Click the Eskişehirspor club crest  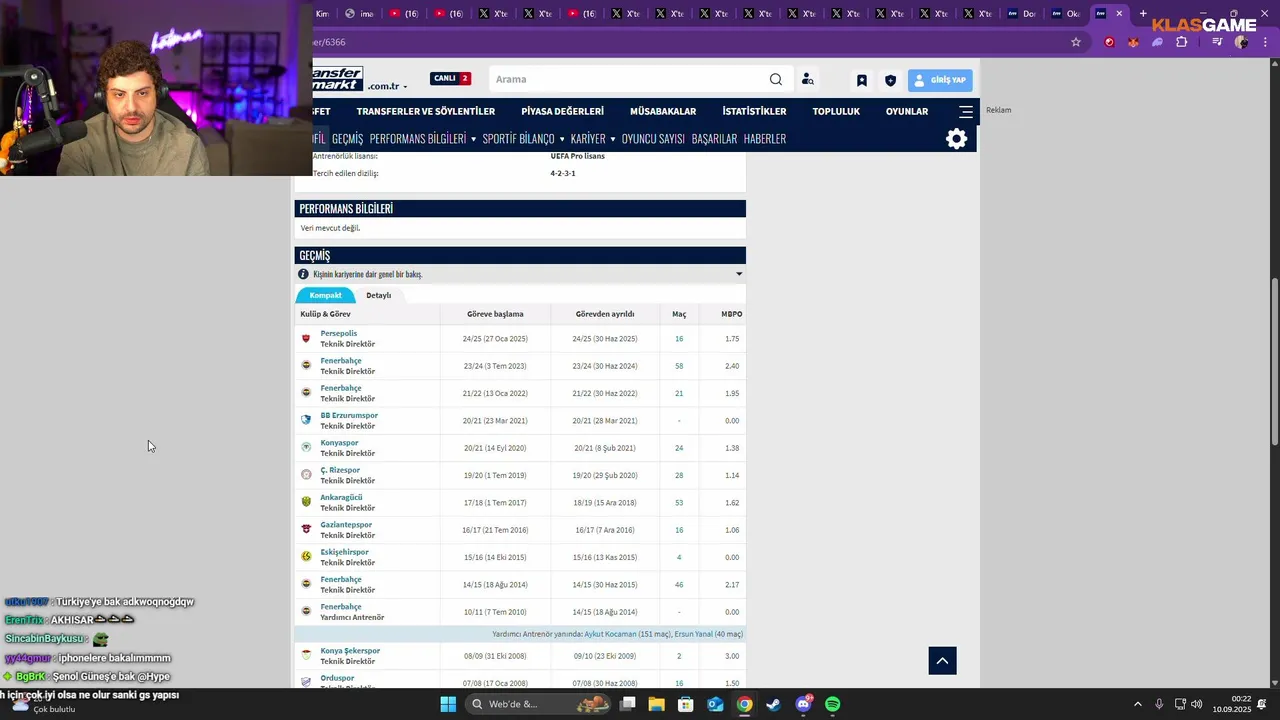306,556
